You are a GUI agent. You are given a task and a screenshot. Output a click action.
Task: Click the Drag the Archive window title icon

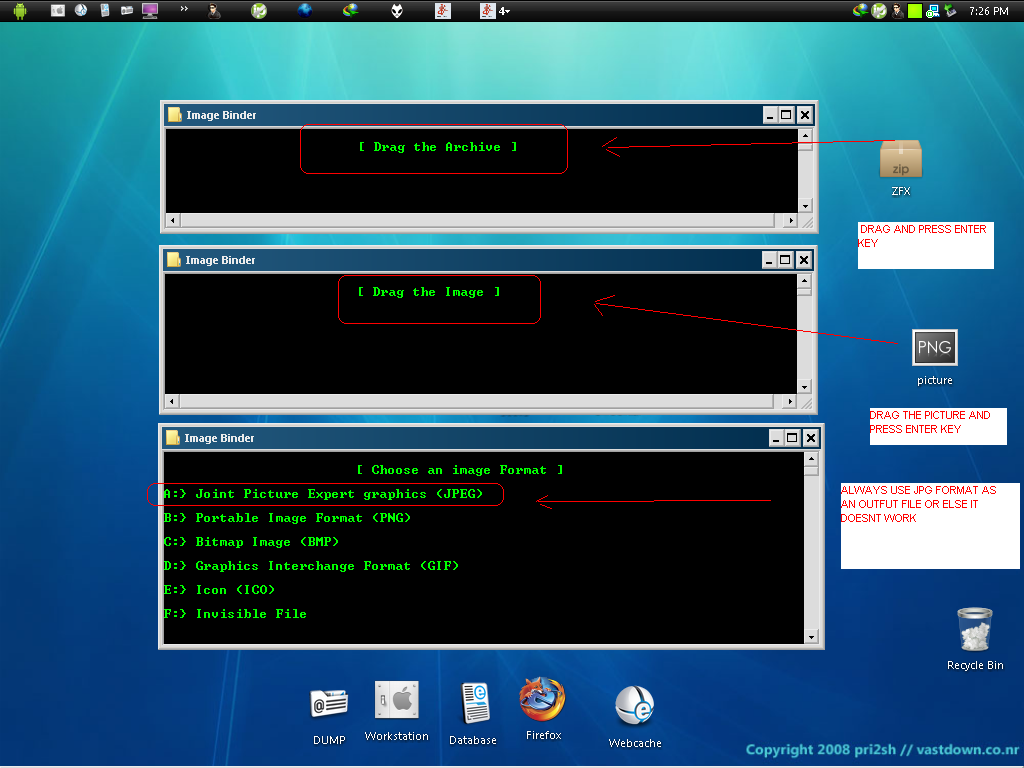point(174,115)
